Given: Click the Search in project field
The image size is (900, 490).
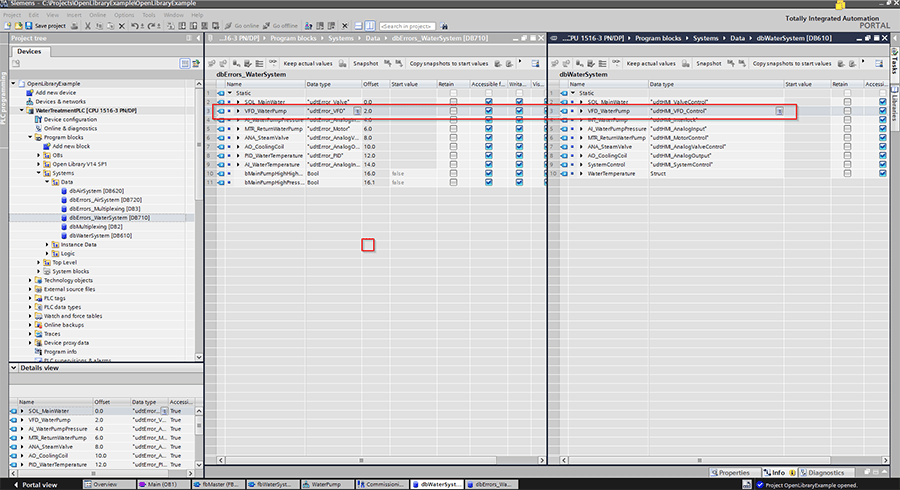Looking at the screenshot, I should [x=407, y=26].
